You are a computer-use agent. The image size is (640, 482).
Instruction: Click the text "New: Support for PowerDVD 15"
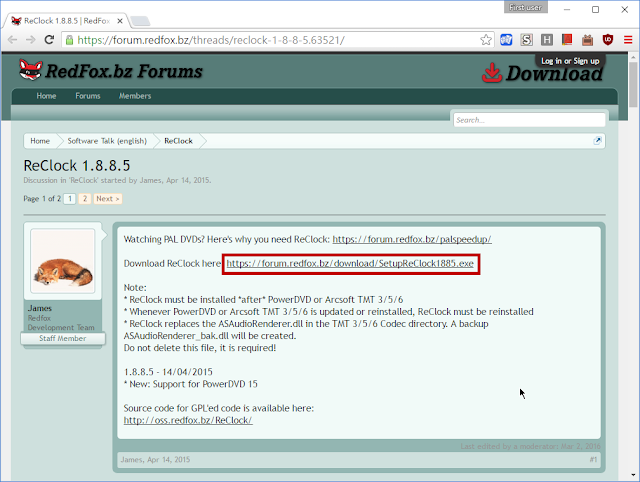(x=193, y=384)
